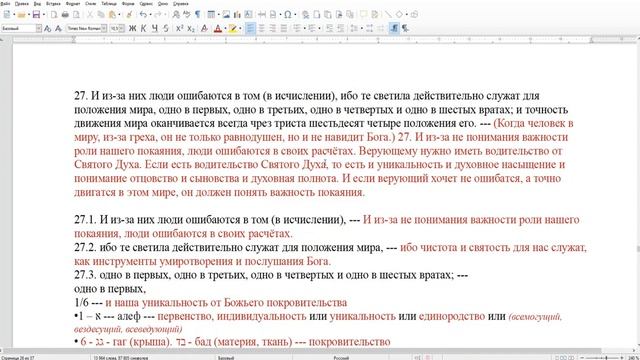Save the document with the floppy icon

click(x=36, y=15)
